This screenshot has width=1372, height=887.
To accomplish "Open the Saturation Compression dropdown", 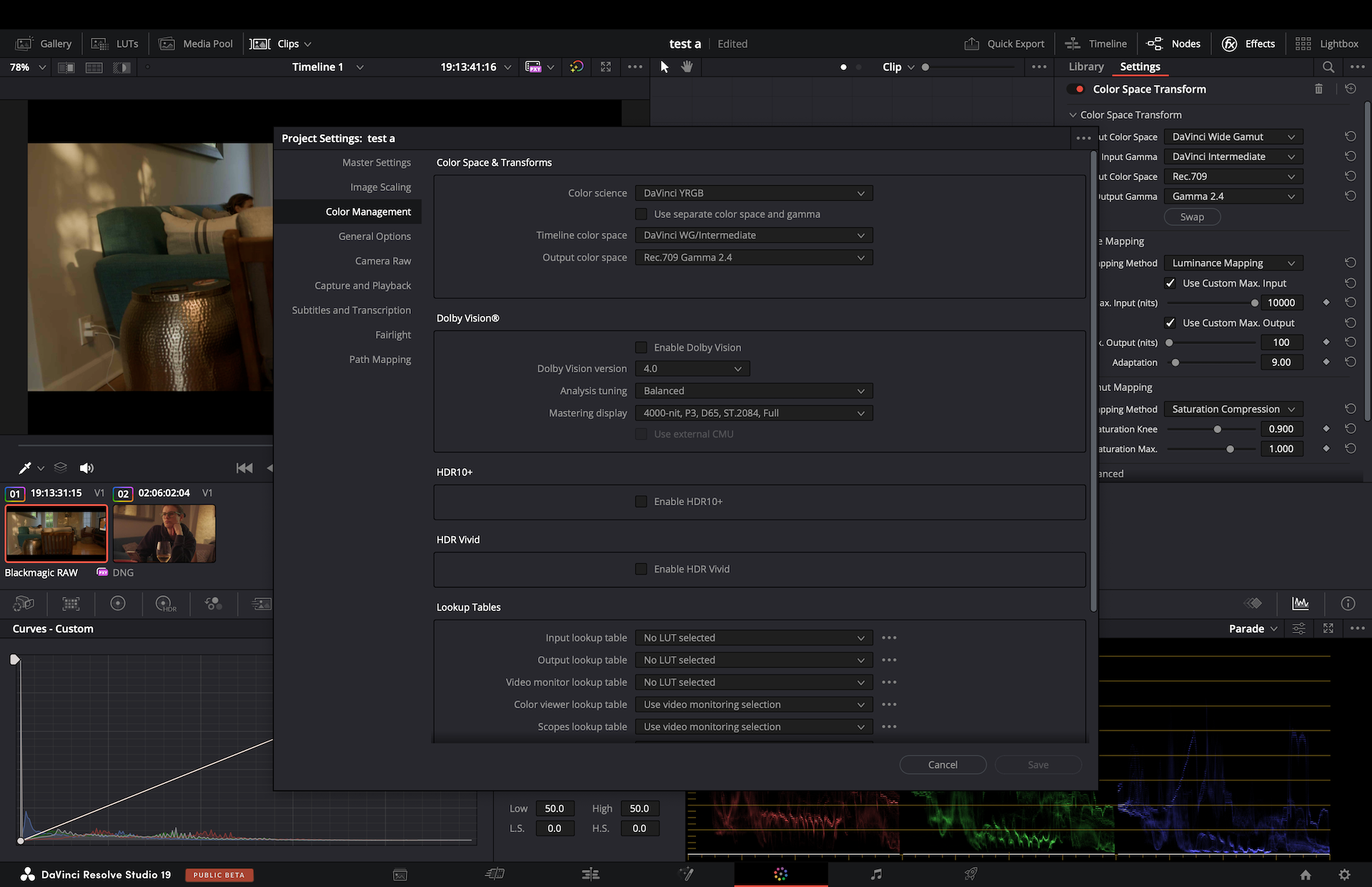I will (x=1233, y=410).
